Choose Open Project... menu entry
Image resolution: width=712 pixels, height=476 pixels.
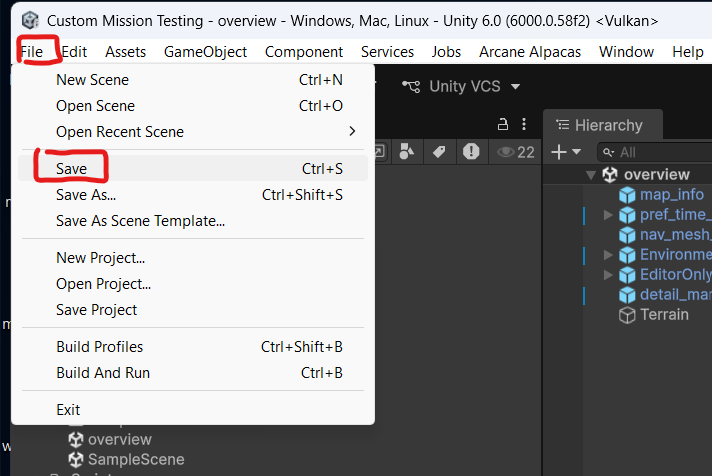(193, 284)
